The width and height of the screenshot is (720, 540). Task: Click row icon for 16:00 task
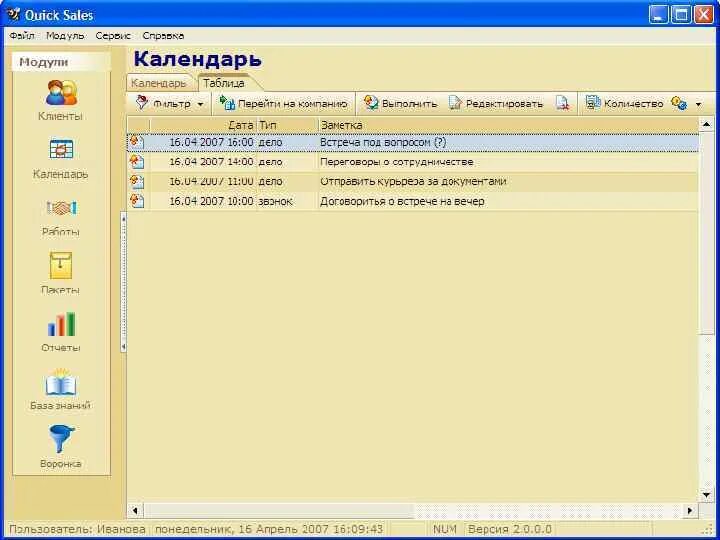coord(137,142)
